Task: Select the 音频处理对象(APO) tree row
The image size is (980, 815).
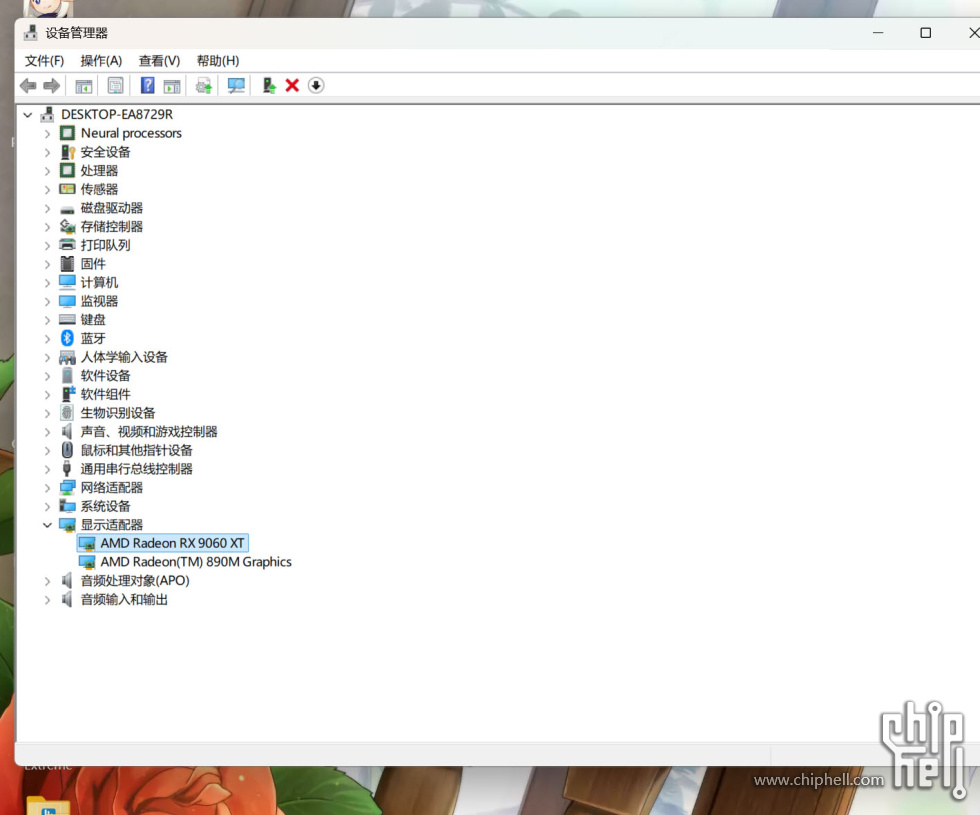Action: [x=134, y=581]
